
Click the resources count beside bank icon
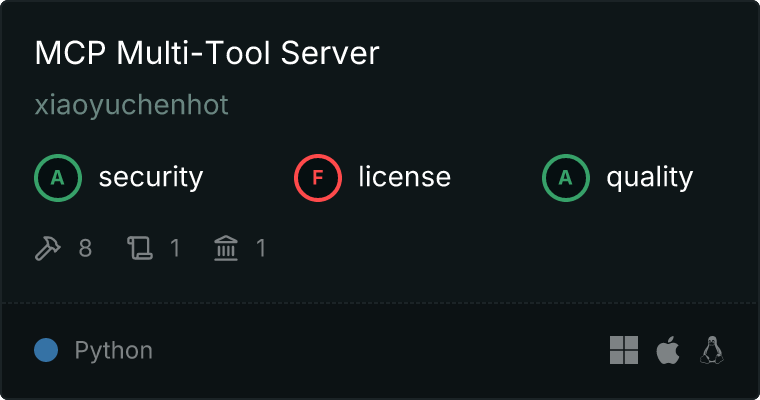click(x=261, y=248)
